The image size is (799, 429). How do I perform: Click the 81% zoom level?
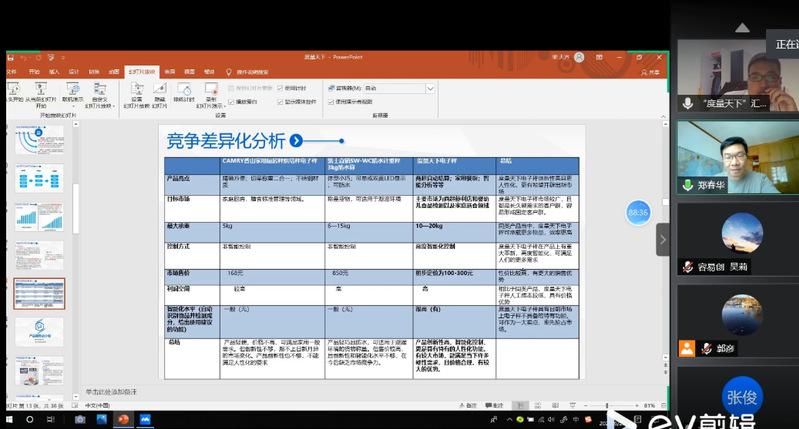(649, 406)
